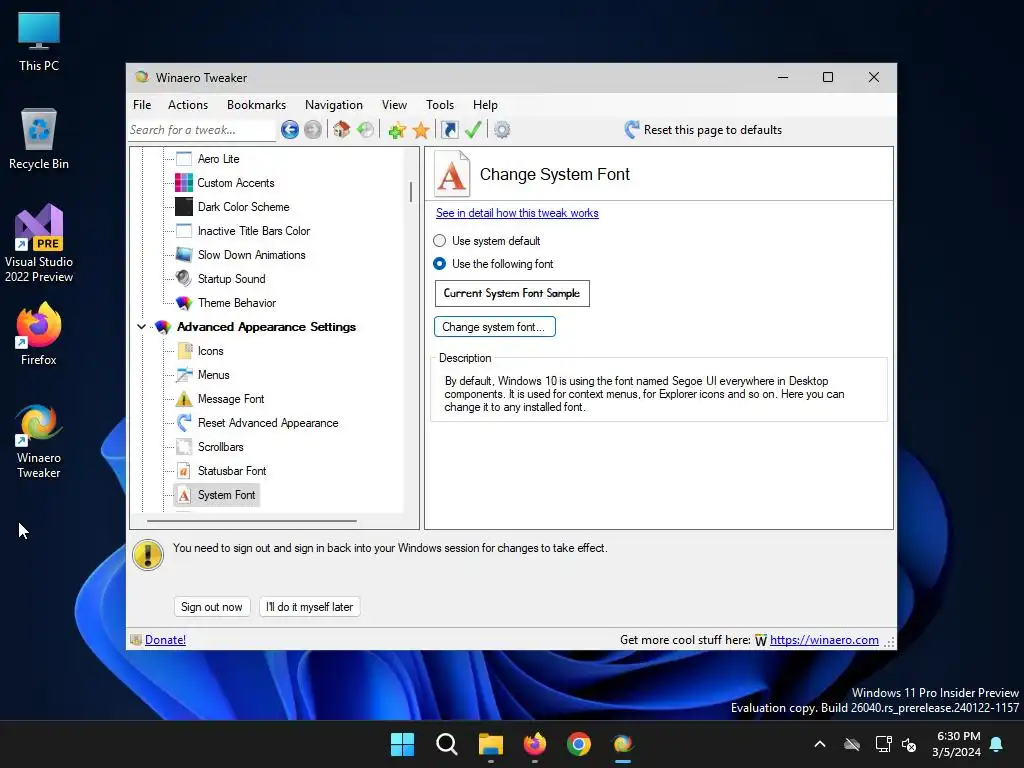
Task: Select Theme Behavior in the tree
Action: coord(236,303)
